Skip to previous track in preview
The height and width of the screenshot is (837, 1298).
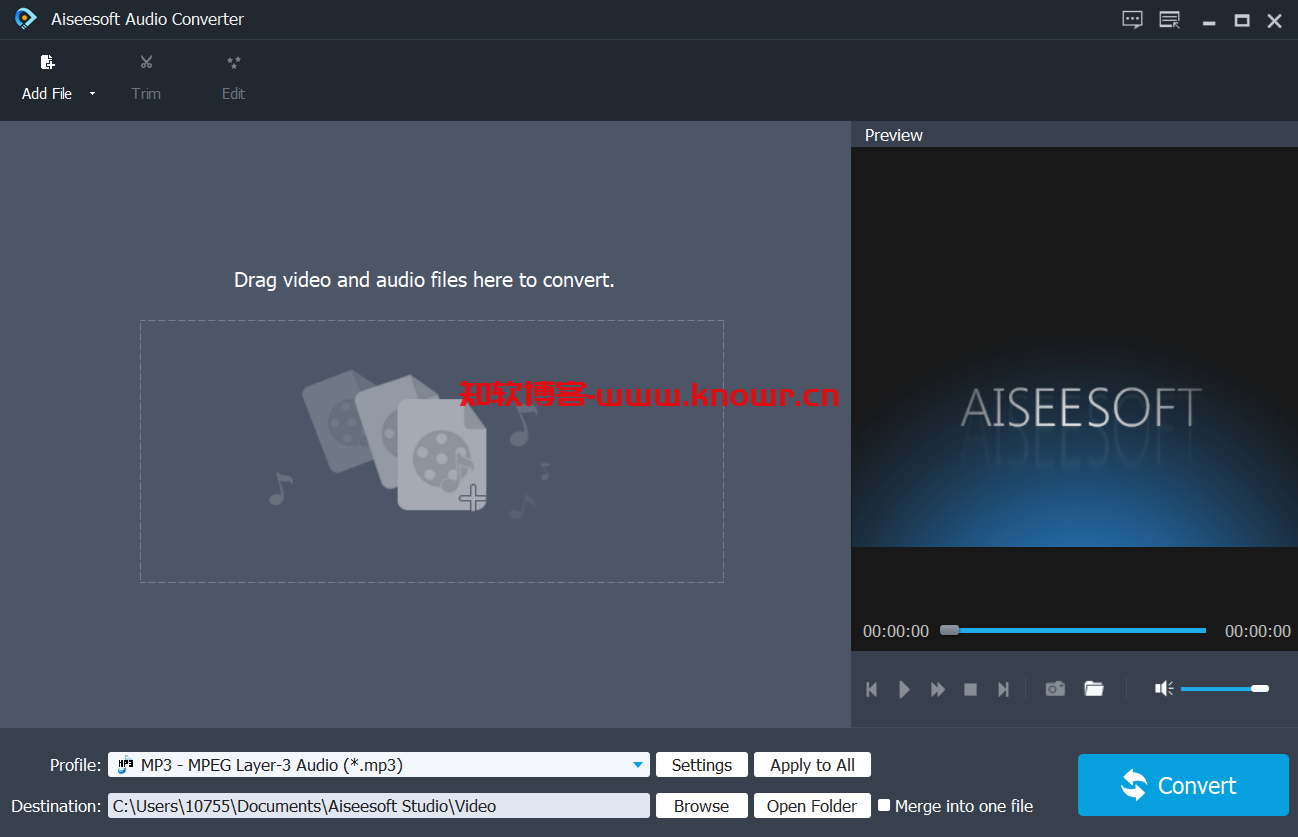pyautogui.click(x=871, y=689)
